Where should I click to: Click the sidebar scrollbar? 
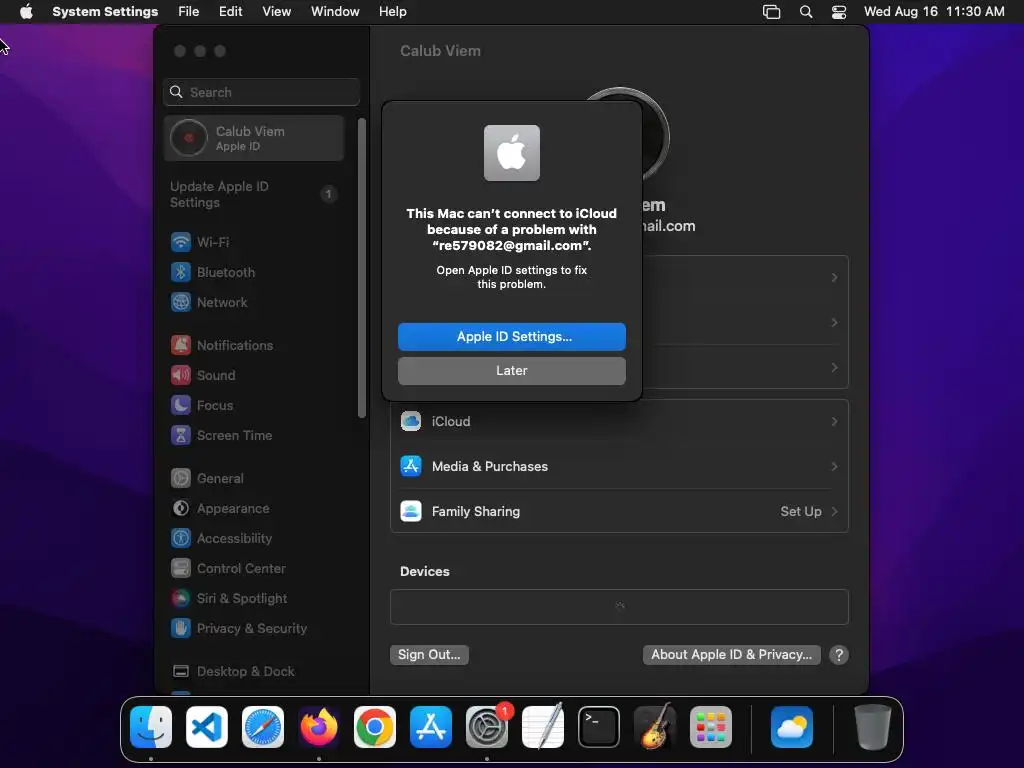(362, 268)
